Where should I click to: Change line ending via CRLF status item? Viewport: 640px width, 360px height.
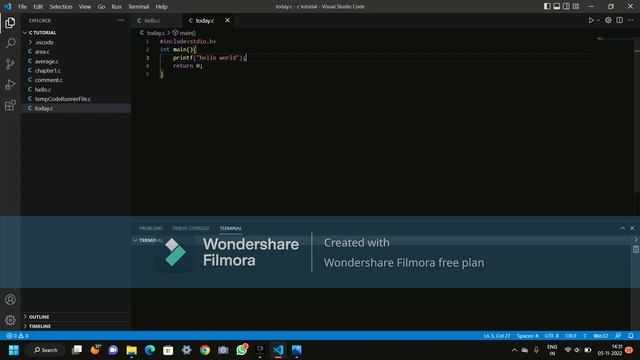click(x=571, y=336)
